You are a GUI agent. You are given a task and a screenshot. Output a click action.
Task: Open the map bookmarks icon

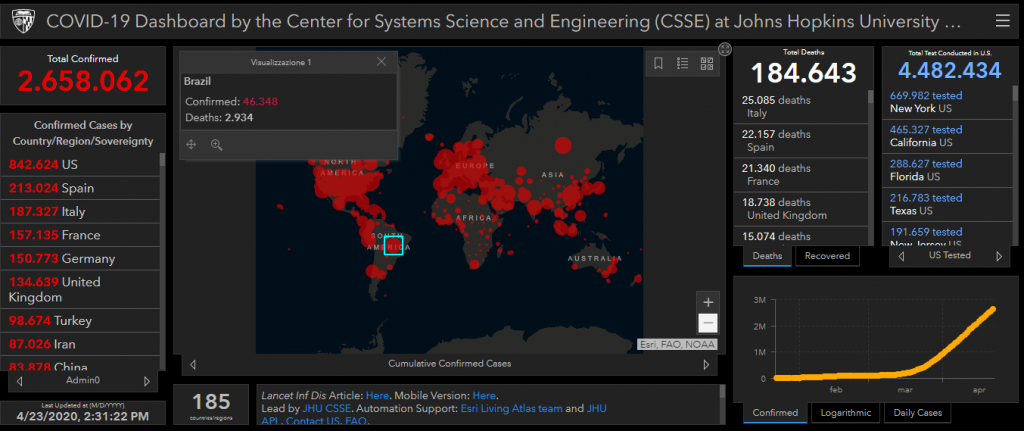pos(658,63)
